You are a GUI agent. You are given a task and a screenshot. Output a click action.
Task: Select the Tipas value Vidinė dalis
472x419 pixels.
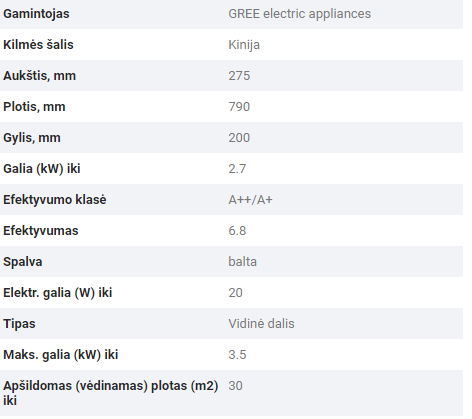[261, 324]
